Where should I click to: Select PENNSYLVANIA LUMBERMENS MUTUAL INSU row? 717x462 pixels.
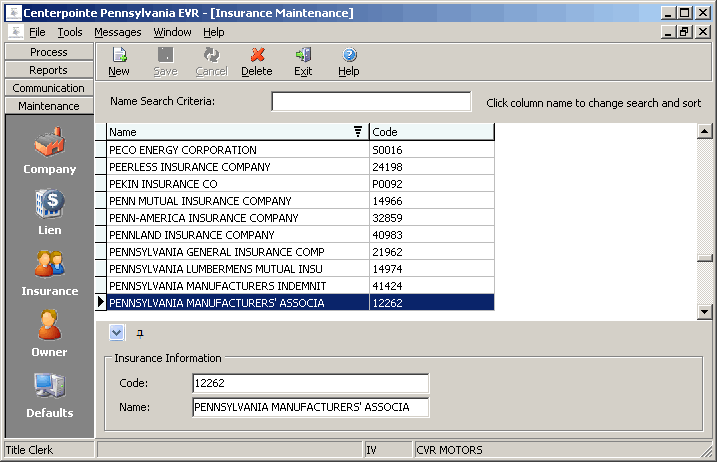[x=294, y=269]
